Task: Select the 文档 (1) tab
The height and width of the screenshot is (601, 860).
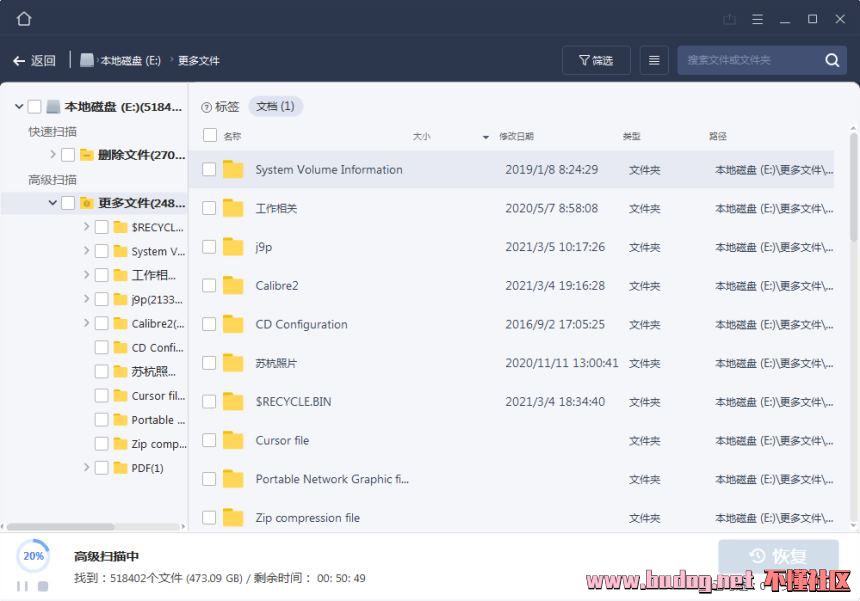Action: (275, 106)
